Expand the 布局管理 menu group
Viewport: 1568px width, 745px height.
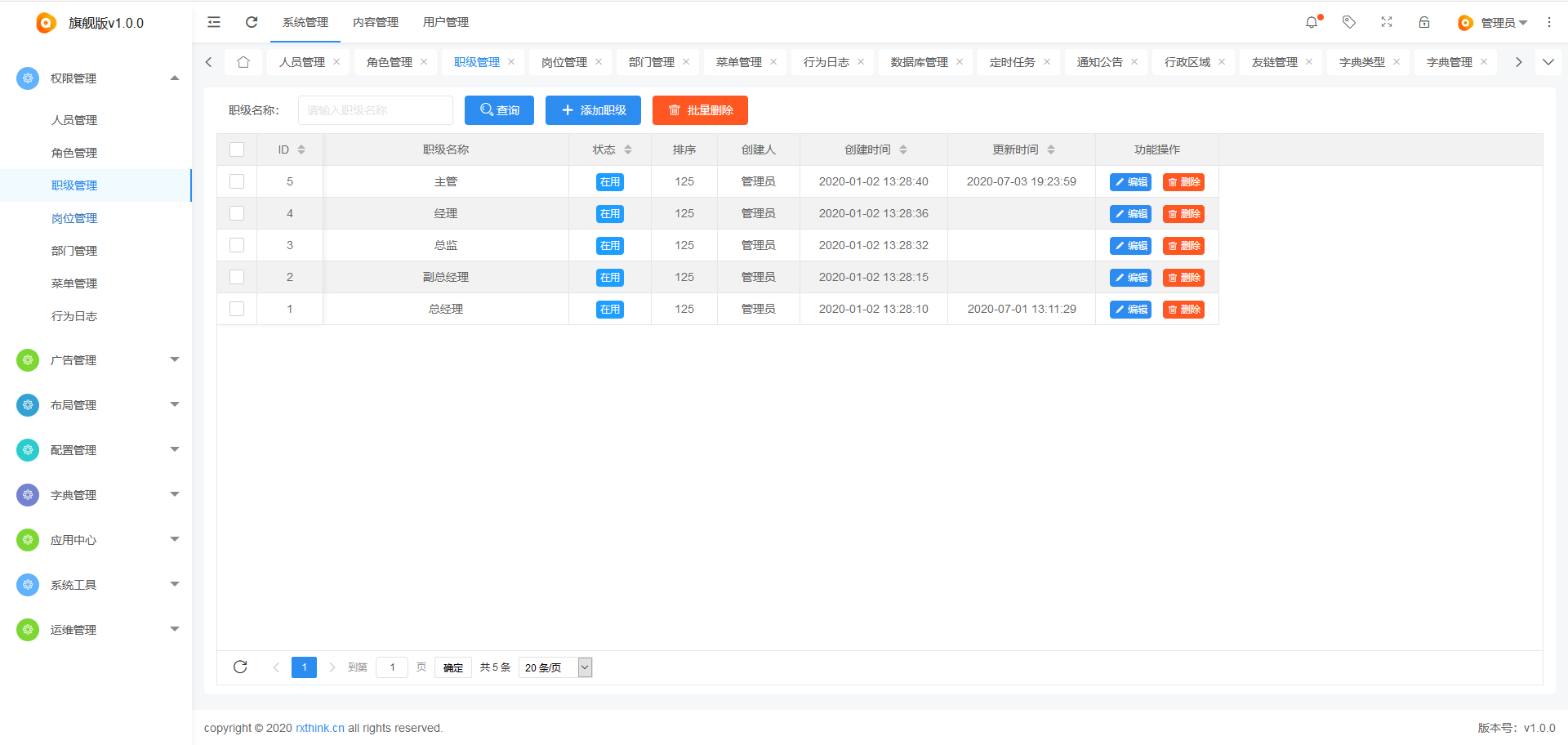175,404
